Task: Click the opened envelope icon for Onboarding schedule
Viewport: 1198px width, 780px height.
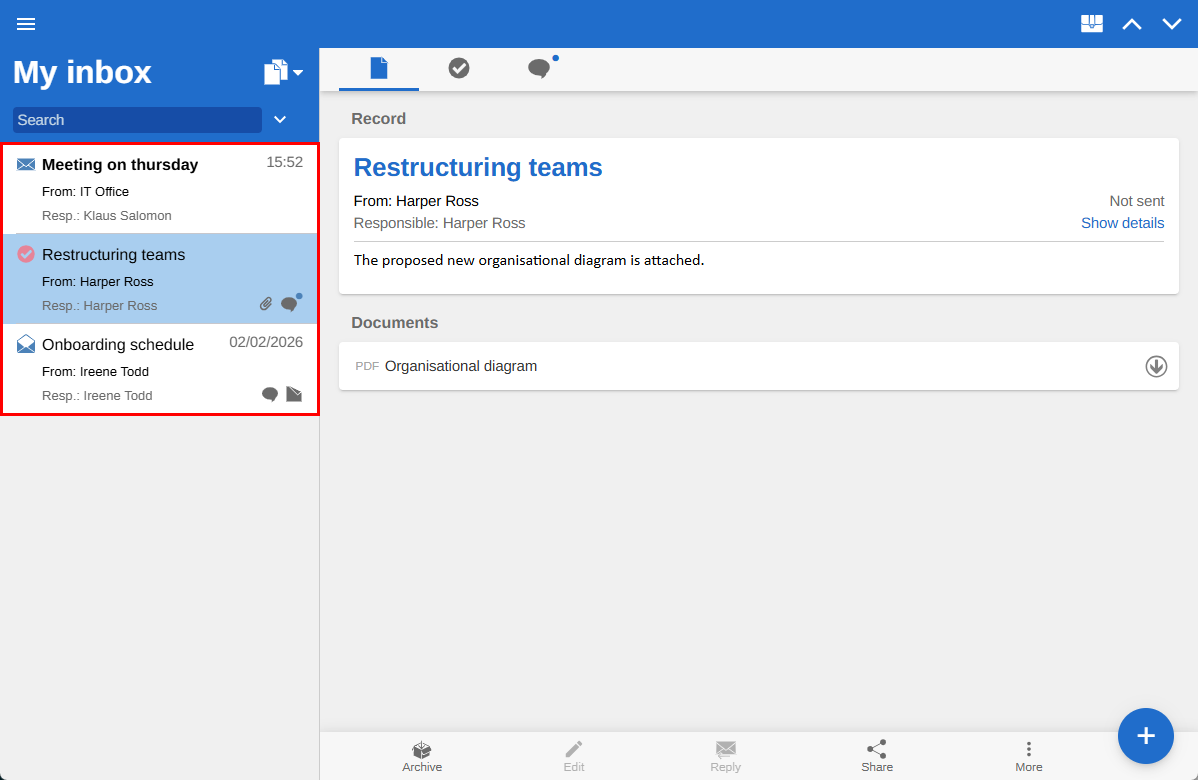Action: pyautogui.click(x=26, y=344)
